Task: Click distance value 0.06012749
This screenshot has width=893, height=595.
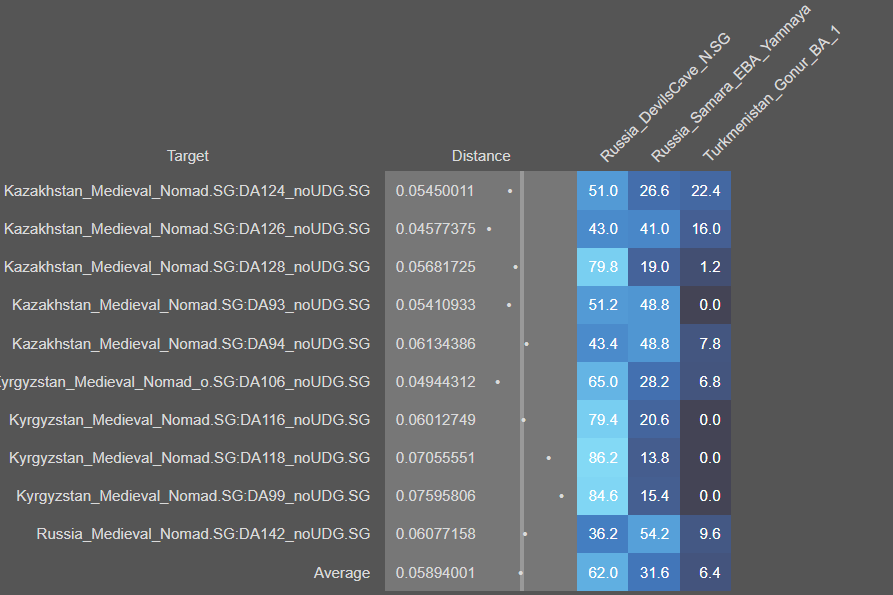Action: [435, 420]
